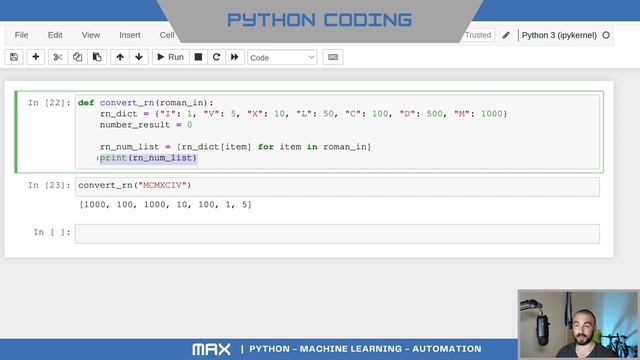This screenshot has width=640, height=360.
Task: Click the Trusted notebook button
Action: (x=478, y=35)
